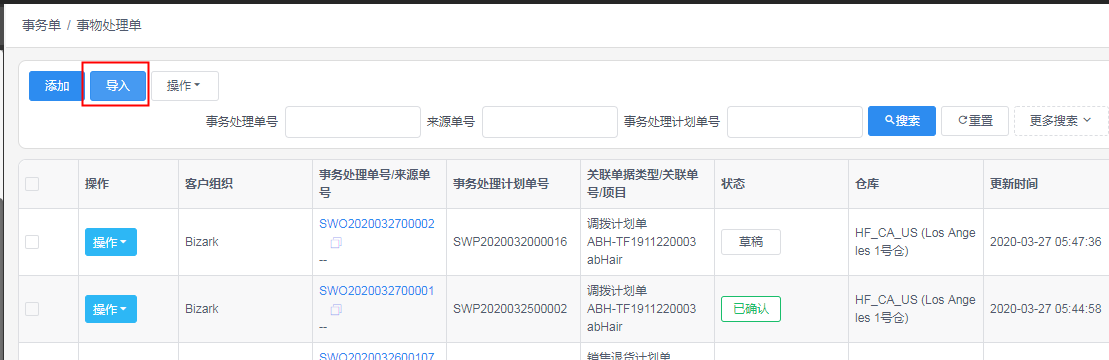Toggle the select-all header checkbox
This screenshot has width=1109, height=360.
[32, 184]
